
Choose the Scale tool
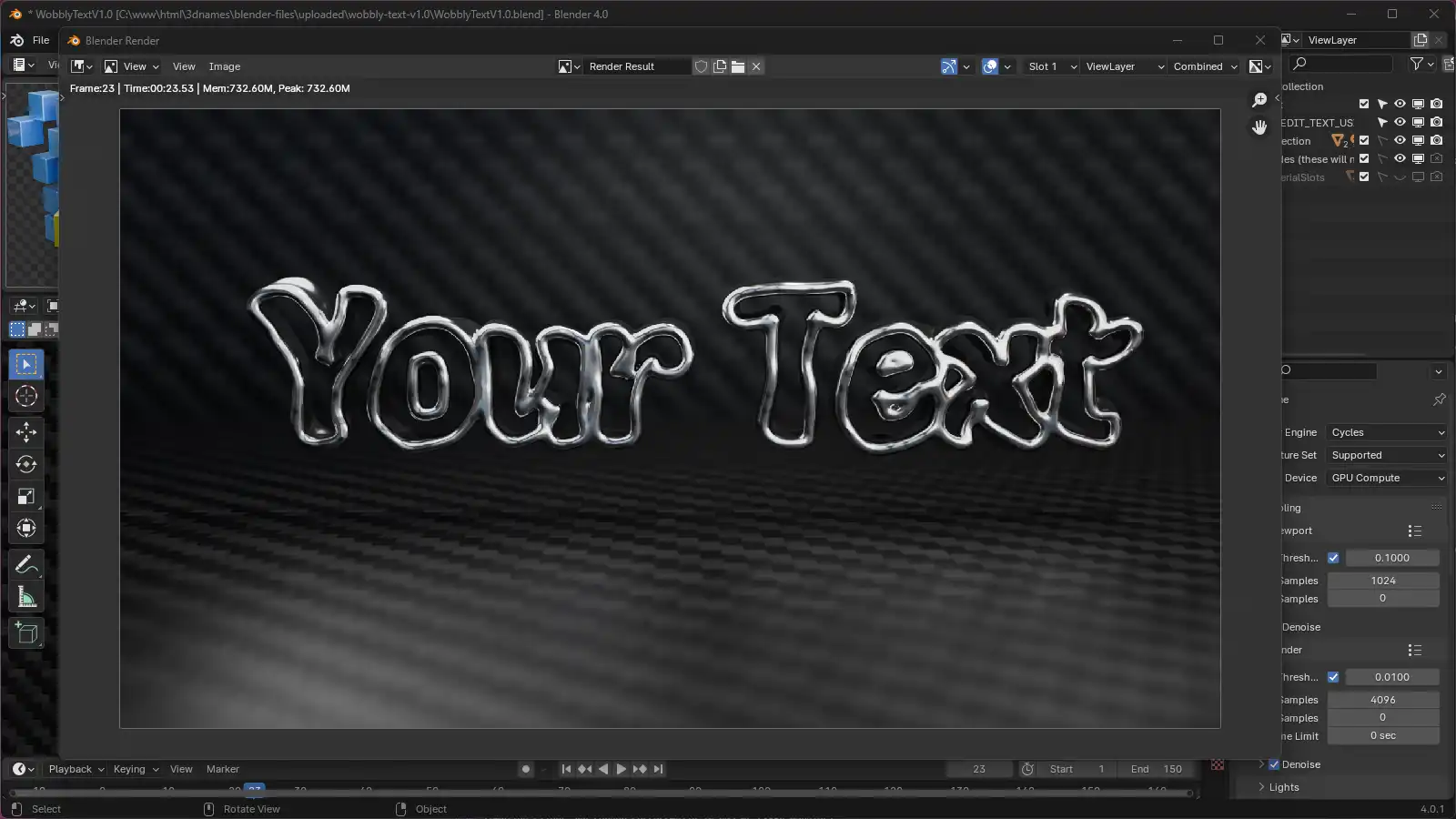point(26,496)
